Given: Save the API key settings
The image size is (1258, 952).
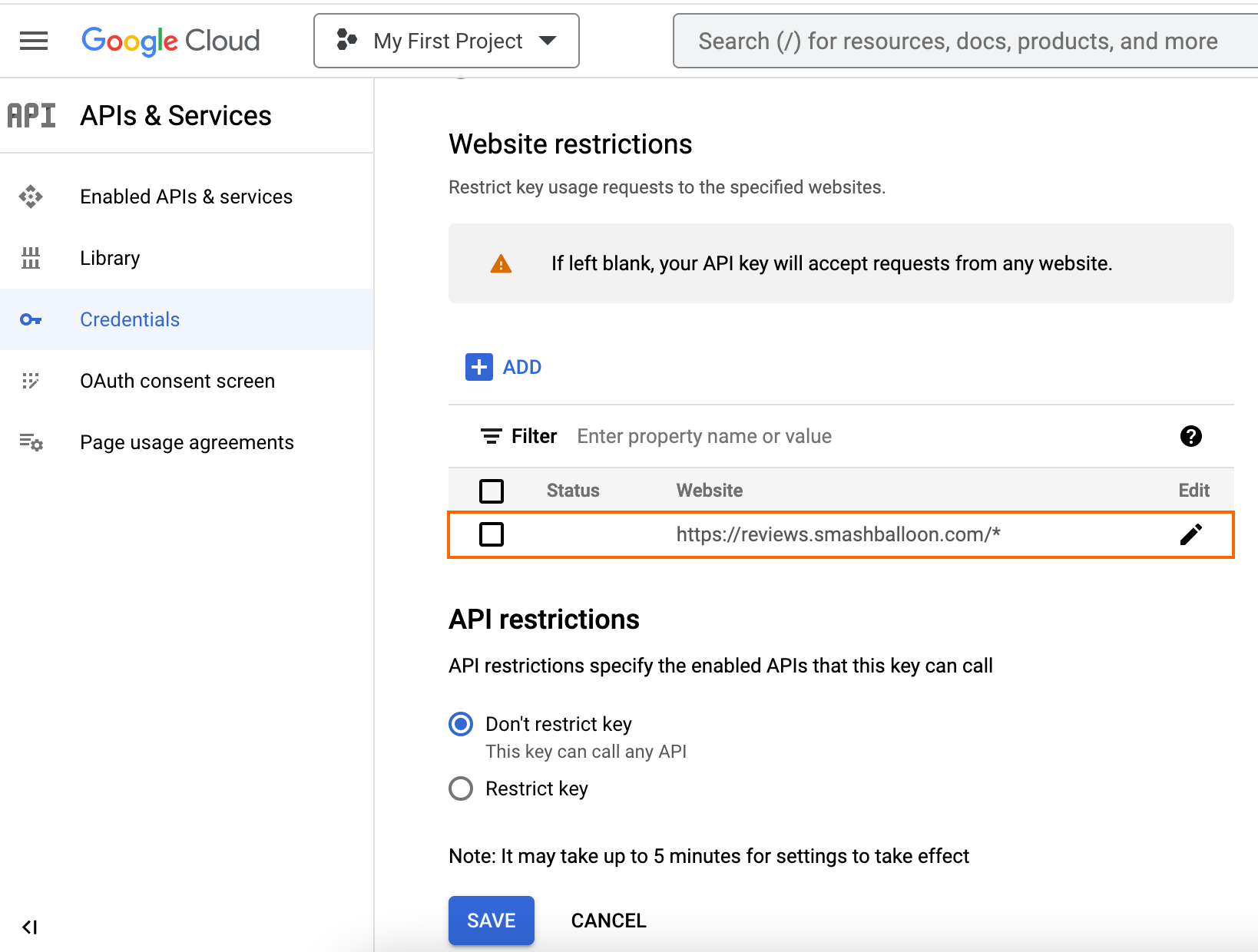Looking at the screenshot, I should pos(491,920).
